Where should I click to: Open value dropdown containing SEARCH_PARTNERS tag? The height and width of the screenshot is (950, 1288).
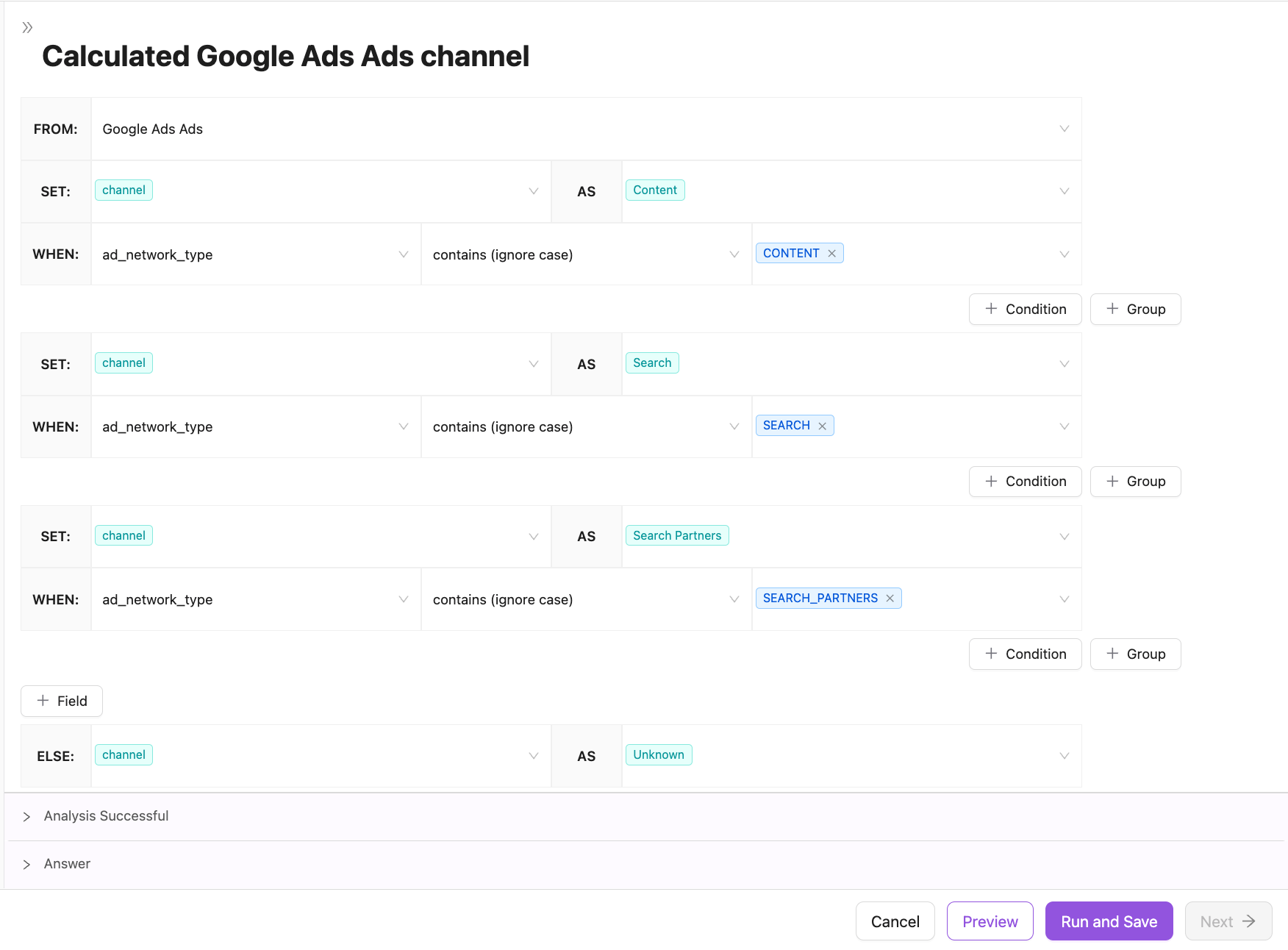(917, 599)
